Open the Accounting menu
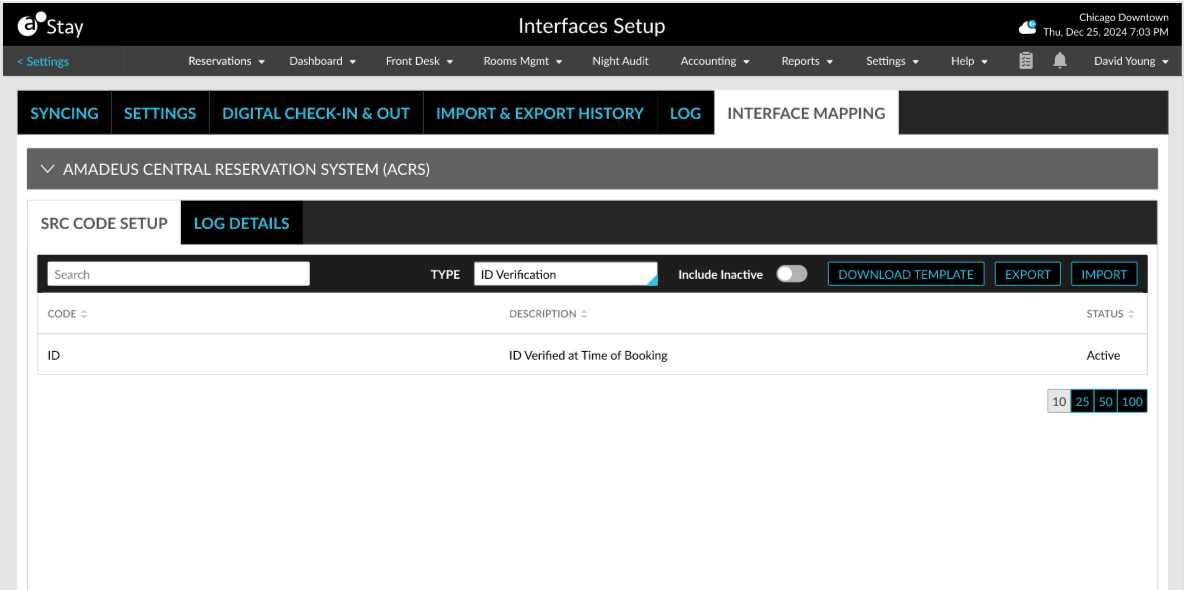The image size is (1184, 590). 715,61
